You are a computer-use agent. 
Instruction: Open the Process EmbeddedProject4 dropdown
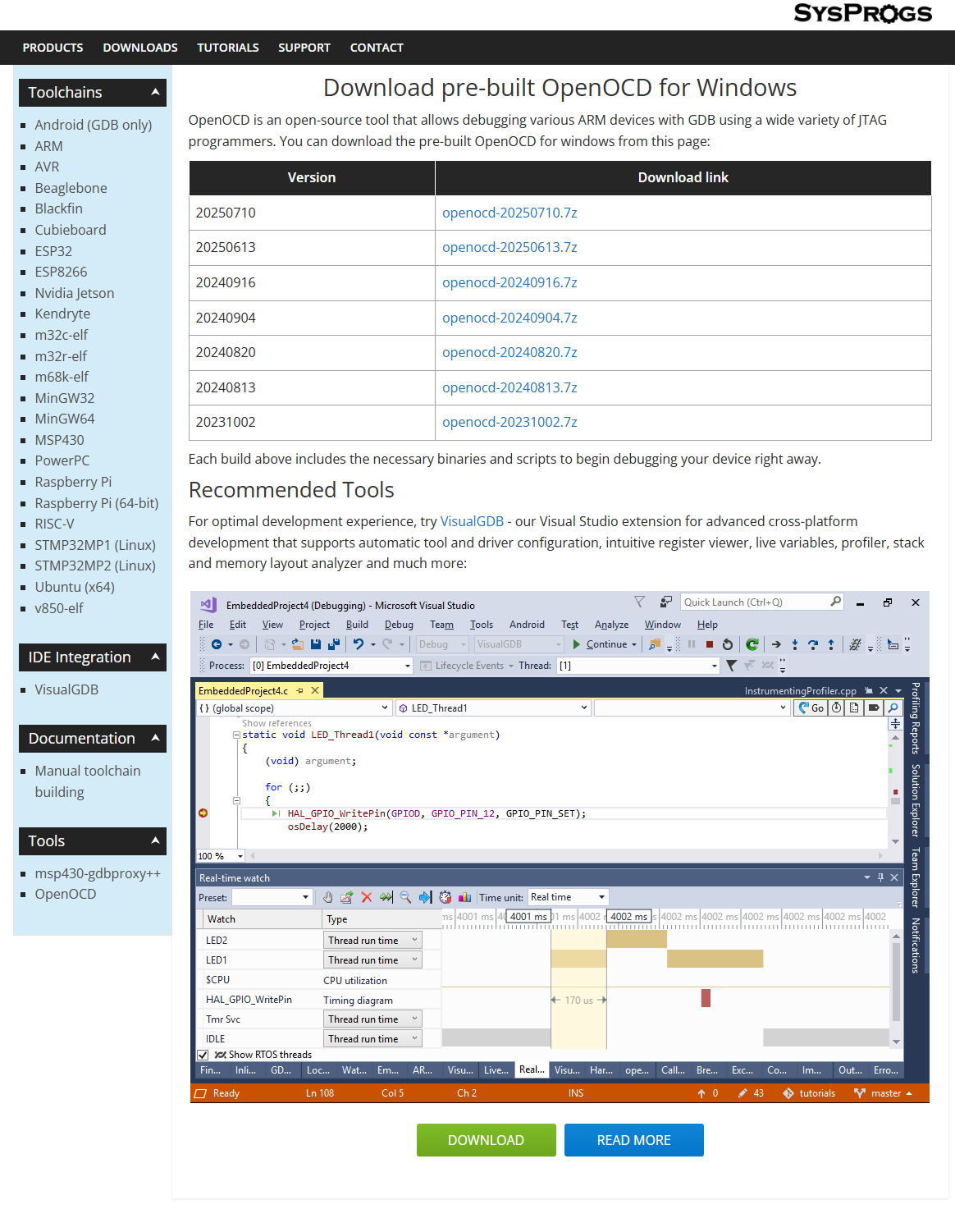(331, 666)
